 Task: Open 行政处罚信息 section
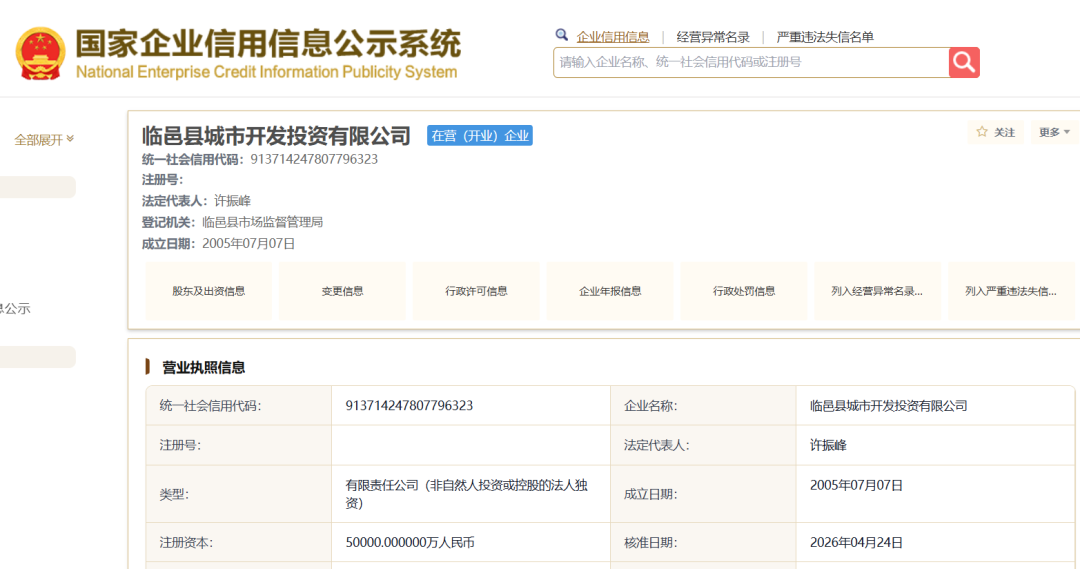click(x=744, y=291)
